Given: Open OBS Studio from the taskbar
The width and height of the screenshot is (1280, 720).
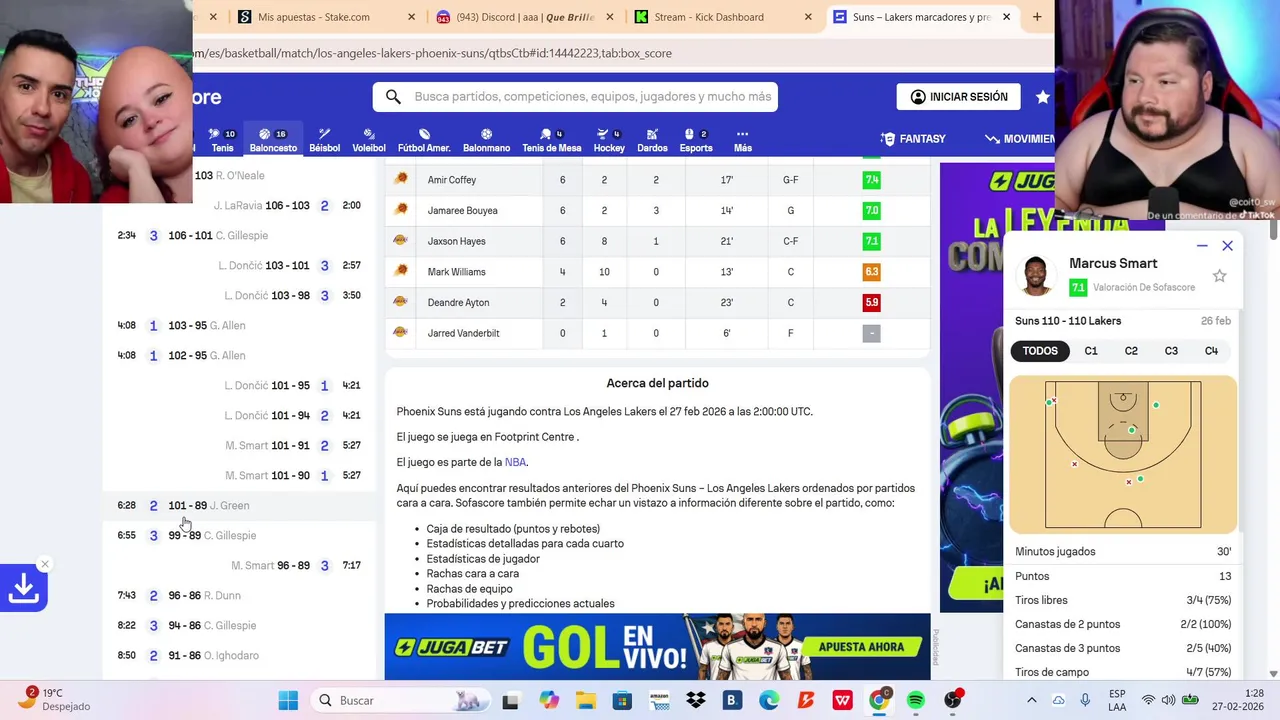Looking at the screenshot, I should click(953, 700).
